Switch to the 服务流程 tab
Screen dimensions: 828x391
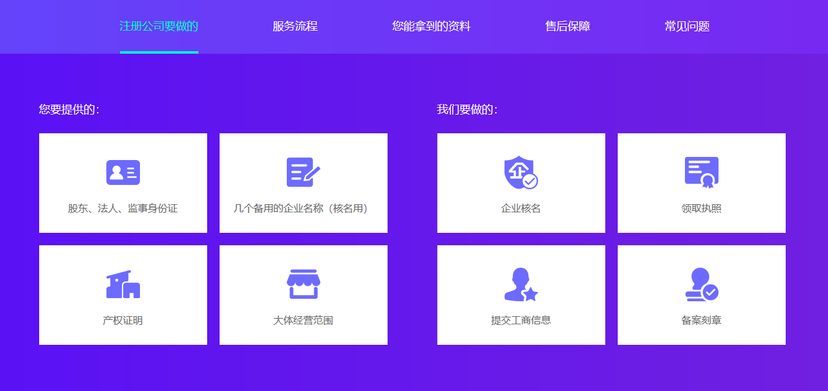click(295, 26)
